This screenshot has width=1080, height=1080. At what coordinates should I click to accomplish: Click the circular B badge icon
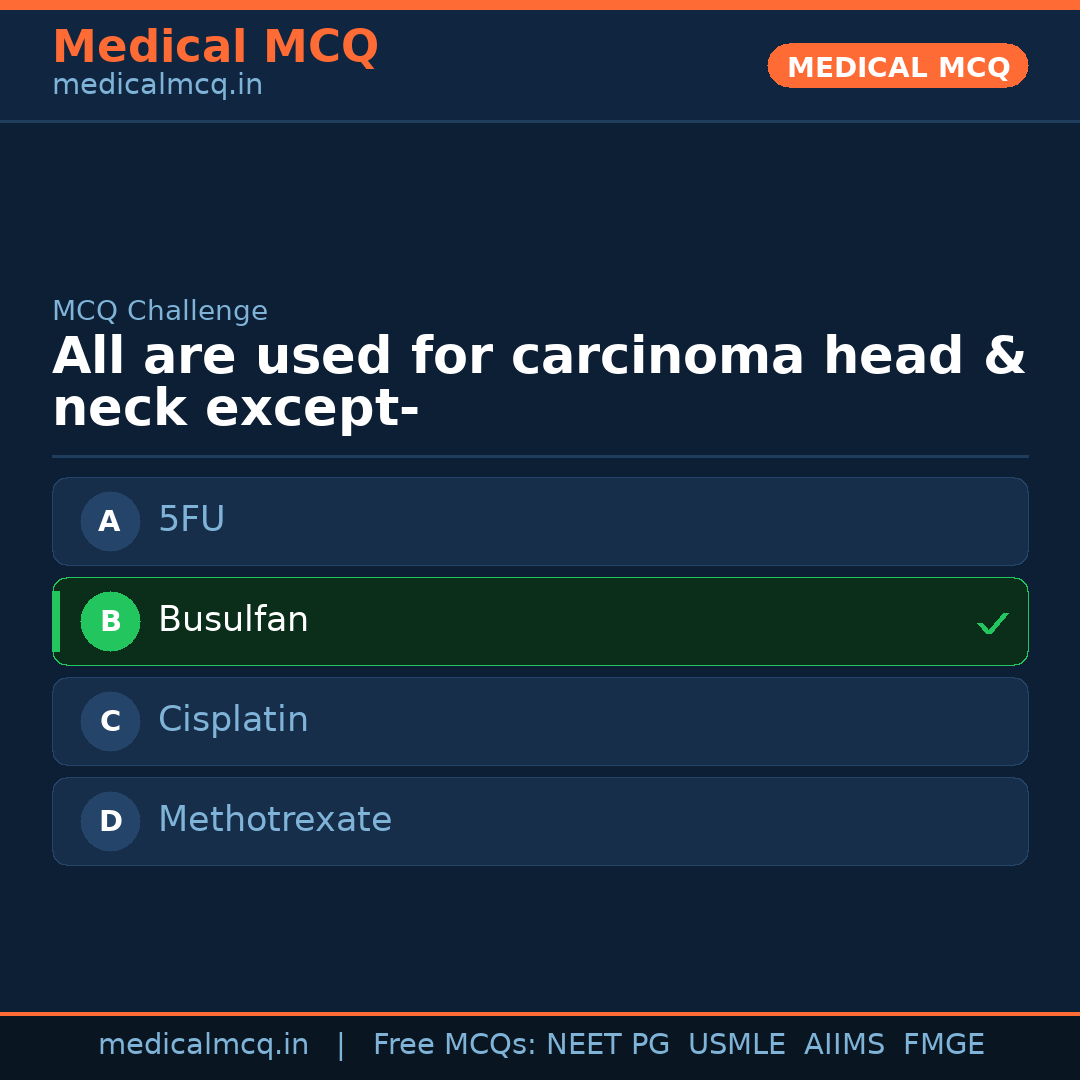coord(110,621)
